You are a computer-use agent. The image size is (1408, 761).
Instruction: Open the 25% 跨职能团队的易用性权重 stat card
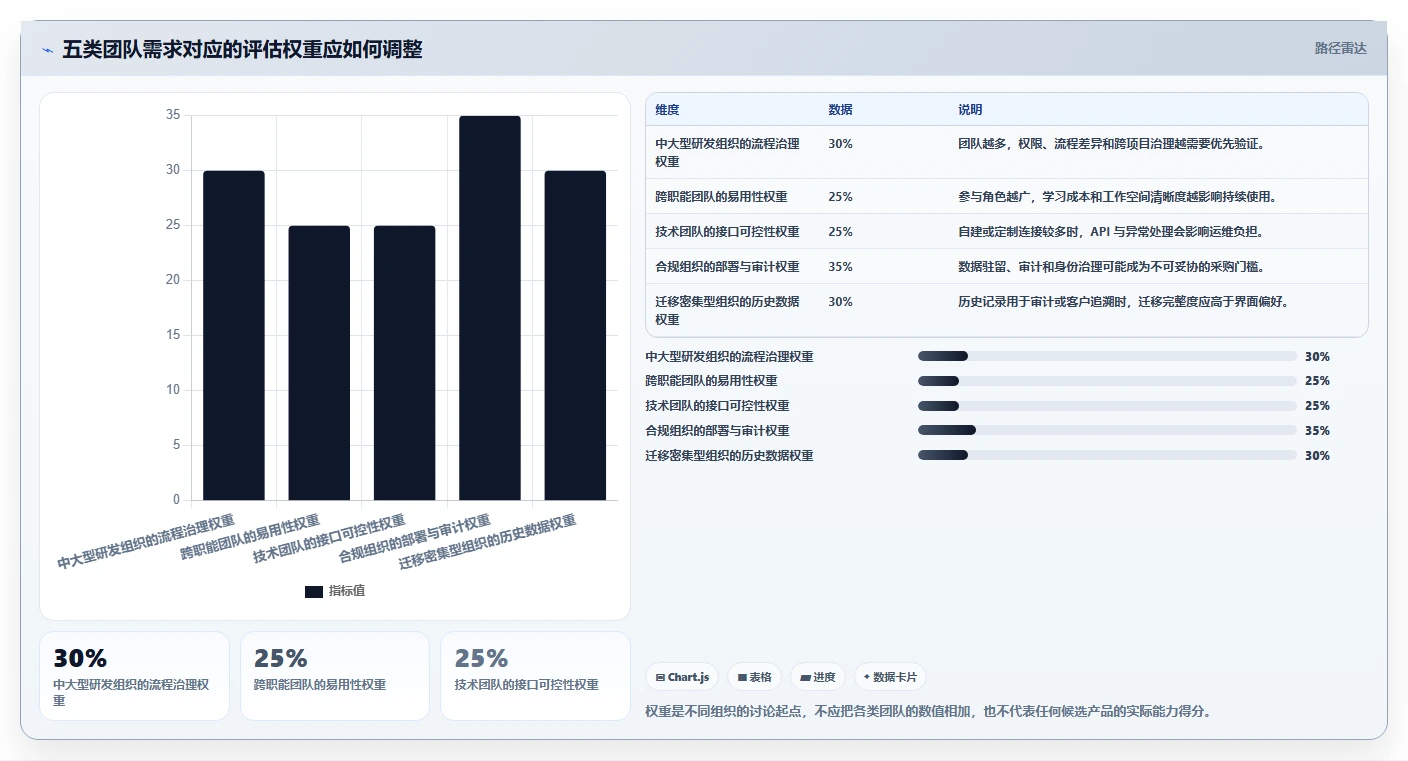coord(335,676)
